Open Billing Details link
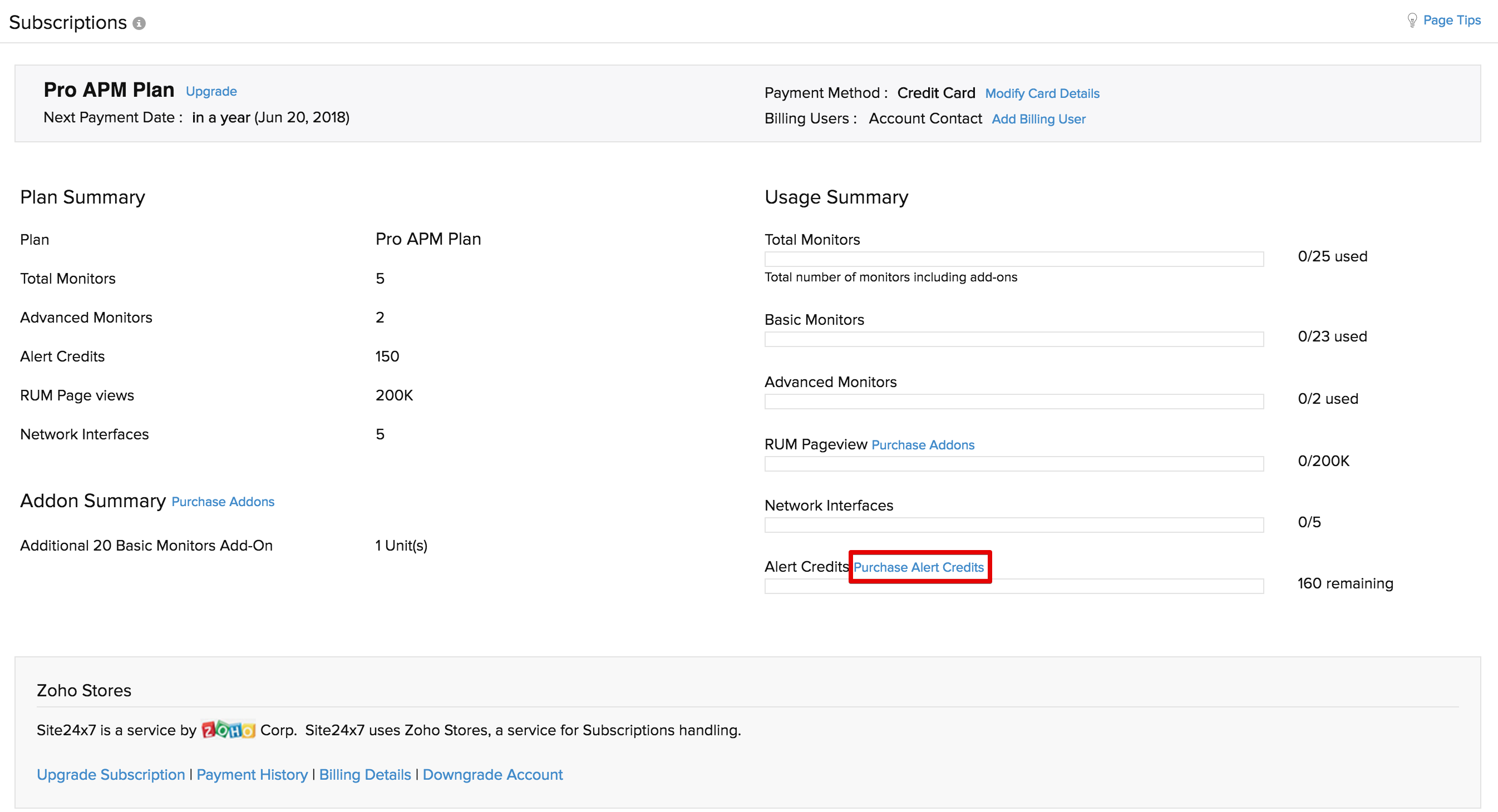Screen dimensions: 1498x812 click(364, 775)
